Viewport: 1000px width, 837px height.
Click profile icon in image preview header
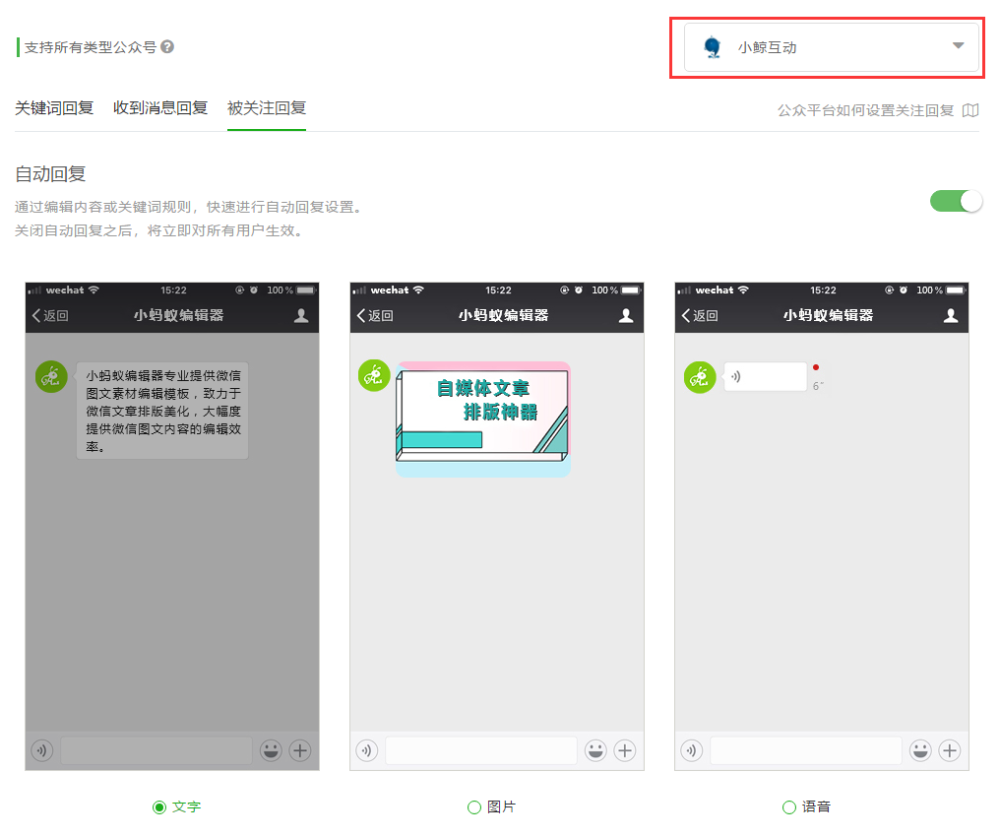click(x=626, y=315)
